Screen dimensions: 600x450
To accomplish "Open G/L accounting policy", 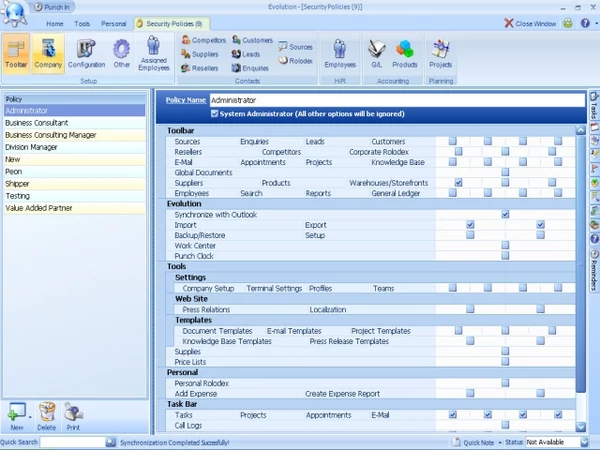I will (377, 53).
